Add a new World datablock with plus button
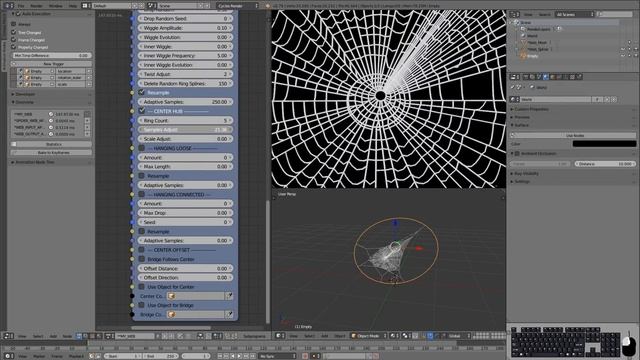 tap(607, 99)
